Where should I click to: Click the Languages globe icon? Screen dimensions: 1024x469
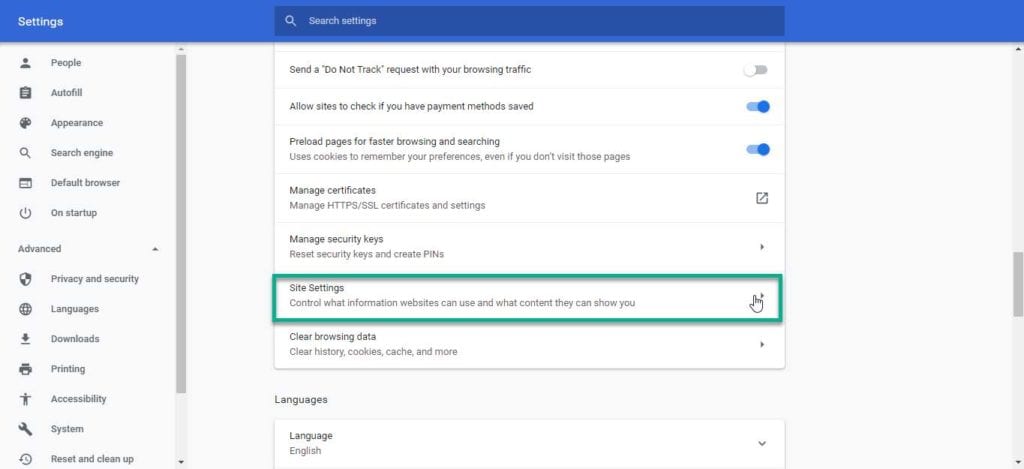pos(25,309)
